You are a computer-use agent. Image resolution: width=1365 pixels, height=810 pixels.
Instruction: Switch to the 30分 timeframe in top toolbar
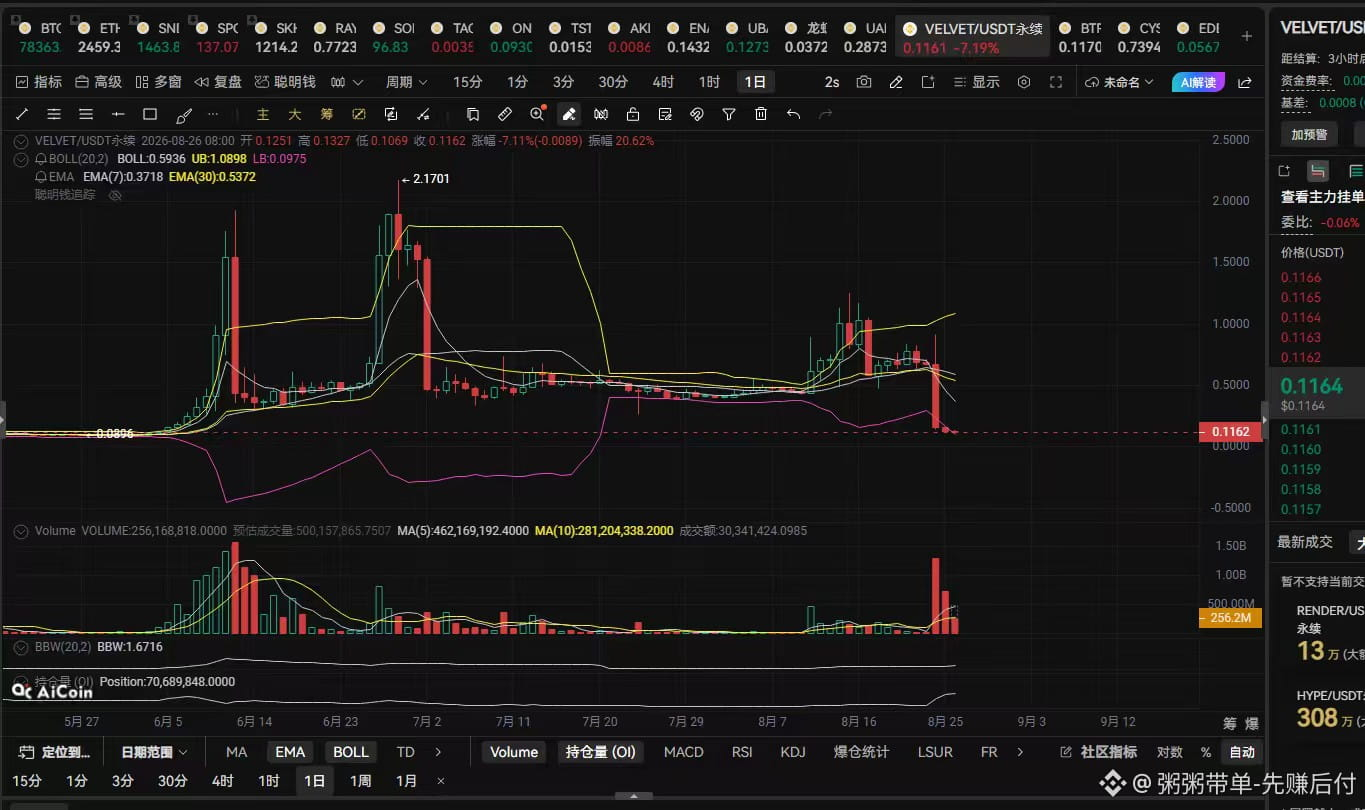pos(613,82)
